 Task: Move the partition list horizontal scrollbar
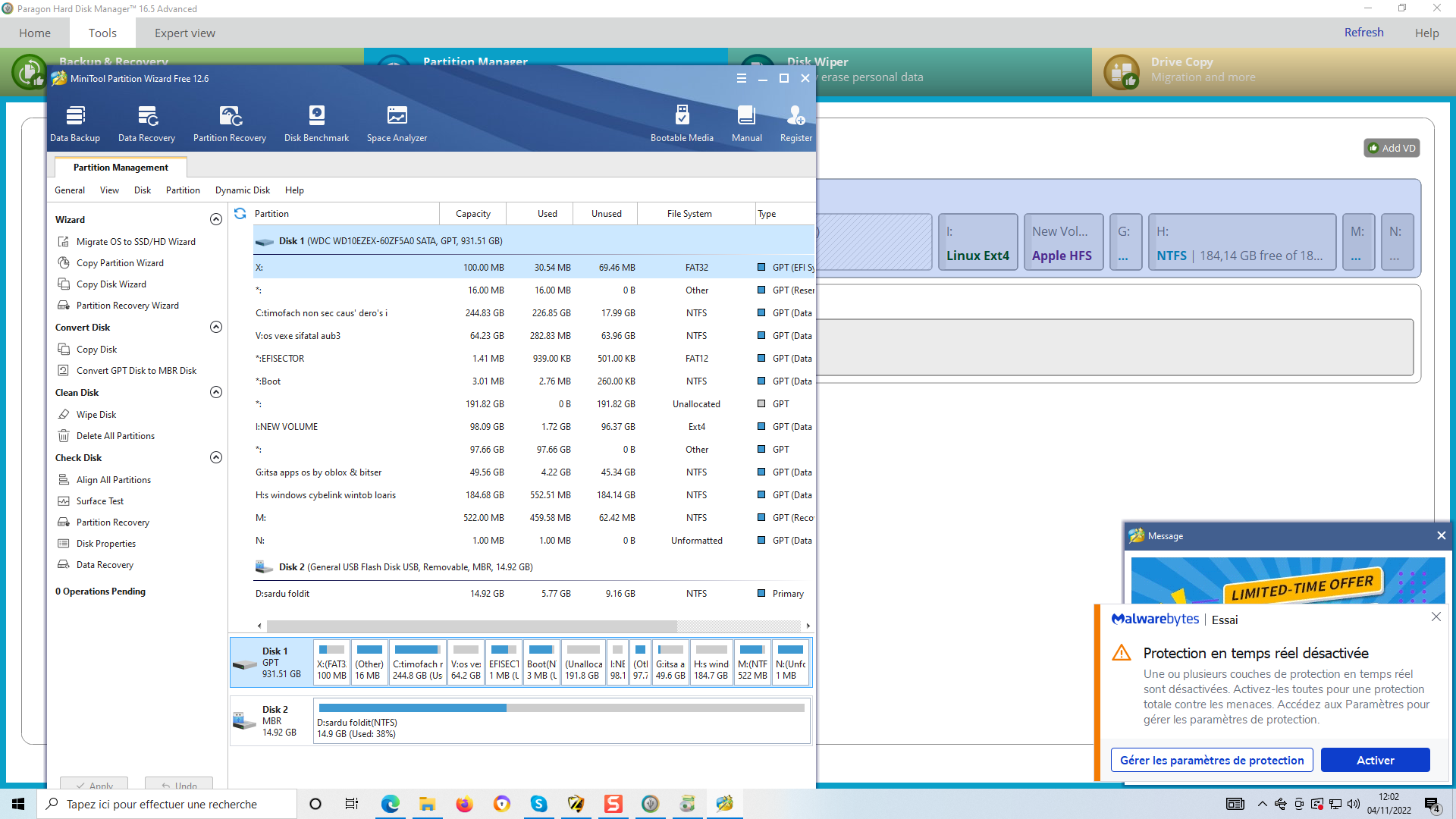click(472, 626)
